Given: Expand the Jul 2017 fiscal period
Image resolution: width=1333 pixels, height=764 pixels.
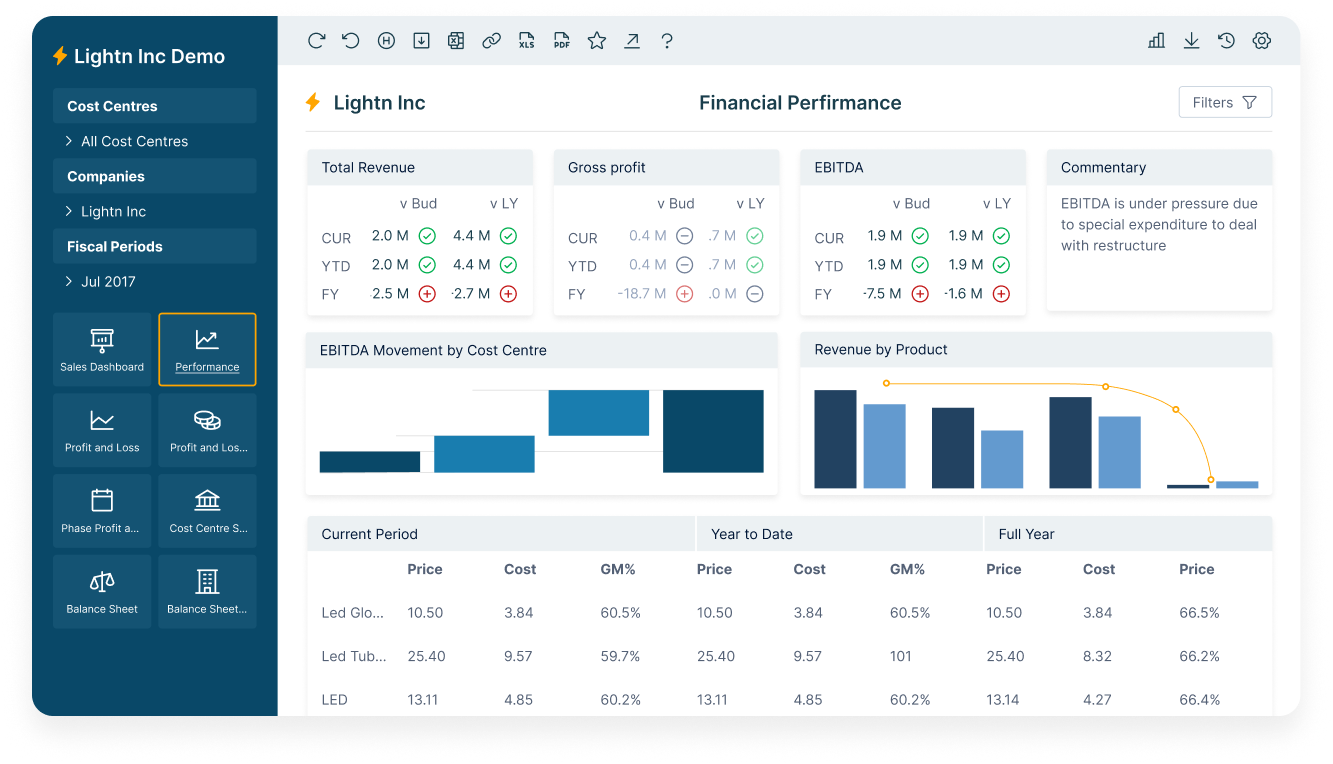Looking at the screenshot, I should (x=69, y=281).
